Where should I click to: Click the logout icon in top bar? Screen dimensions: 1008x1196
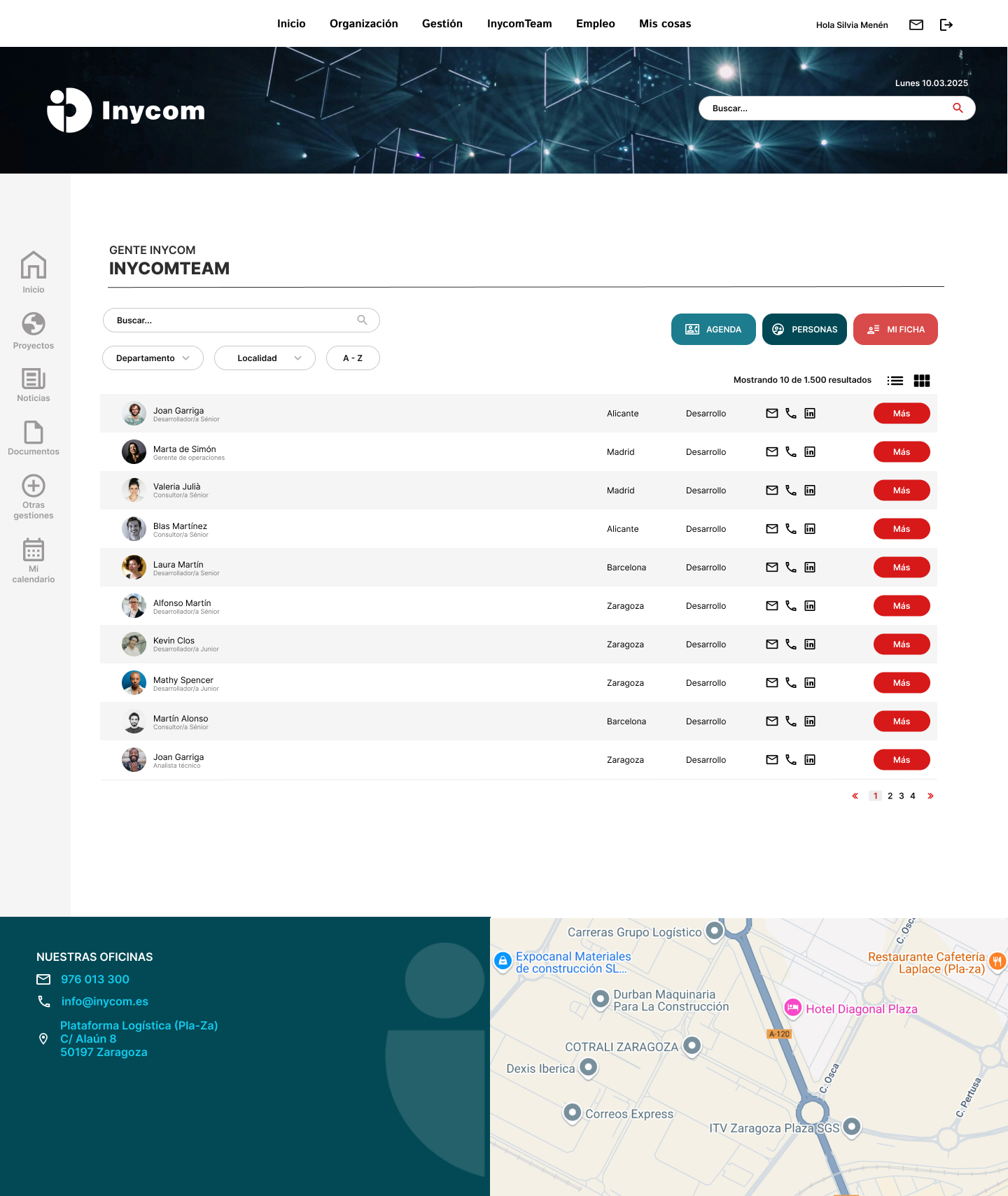(x=946, y=24)
